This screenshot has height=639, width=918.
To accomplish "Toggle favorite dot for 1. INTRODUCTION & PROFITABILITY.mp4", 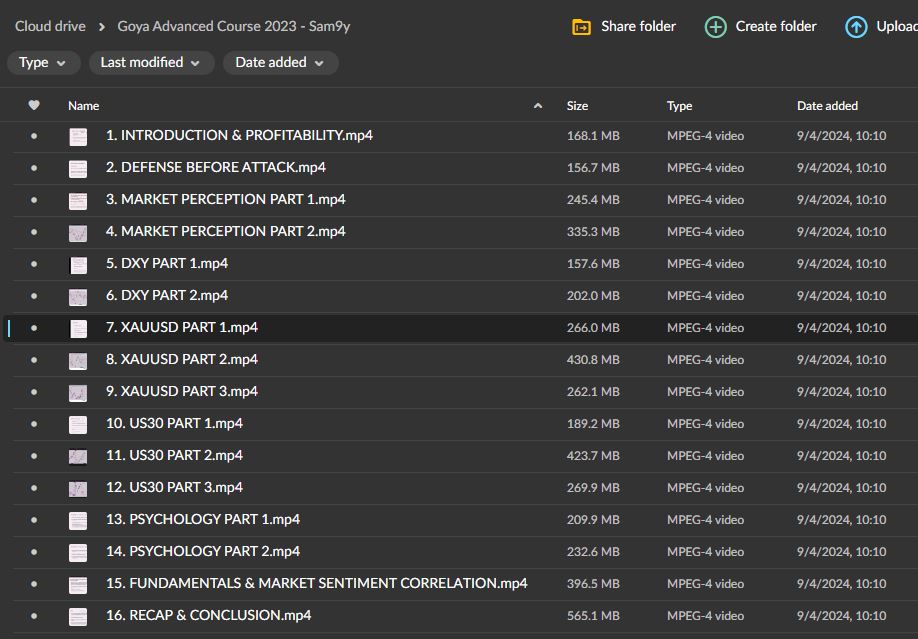I will pyautogui.click(x=34, y=136).
